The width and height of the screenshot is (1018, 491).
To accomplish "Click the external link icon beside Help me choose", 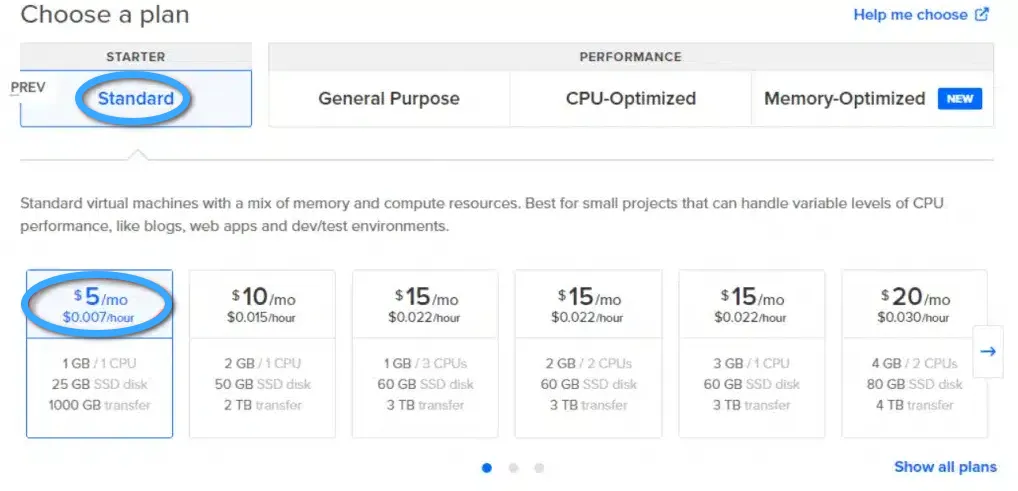I will tap(982, 14).
